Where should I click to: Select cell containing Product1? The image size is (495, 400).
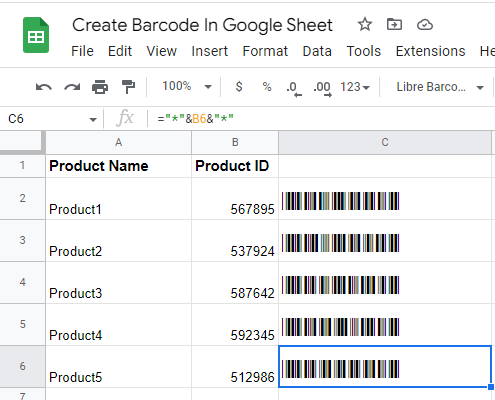coord(118,199)
